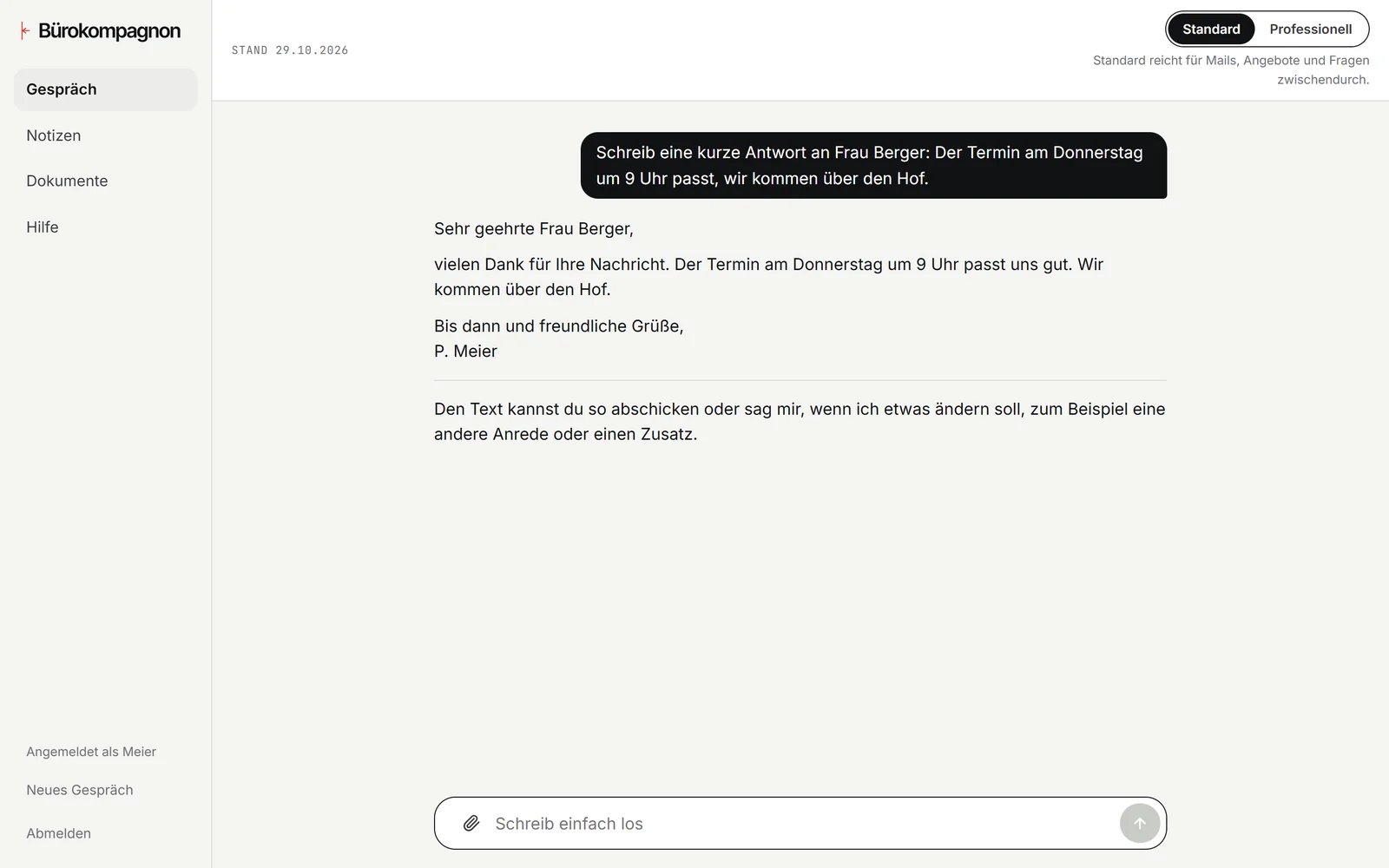Open the Gespräch section
Screen dimensions: 1389x868
(106, 89)
